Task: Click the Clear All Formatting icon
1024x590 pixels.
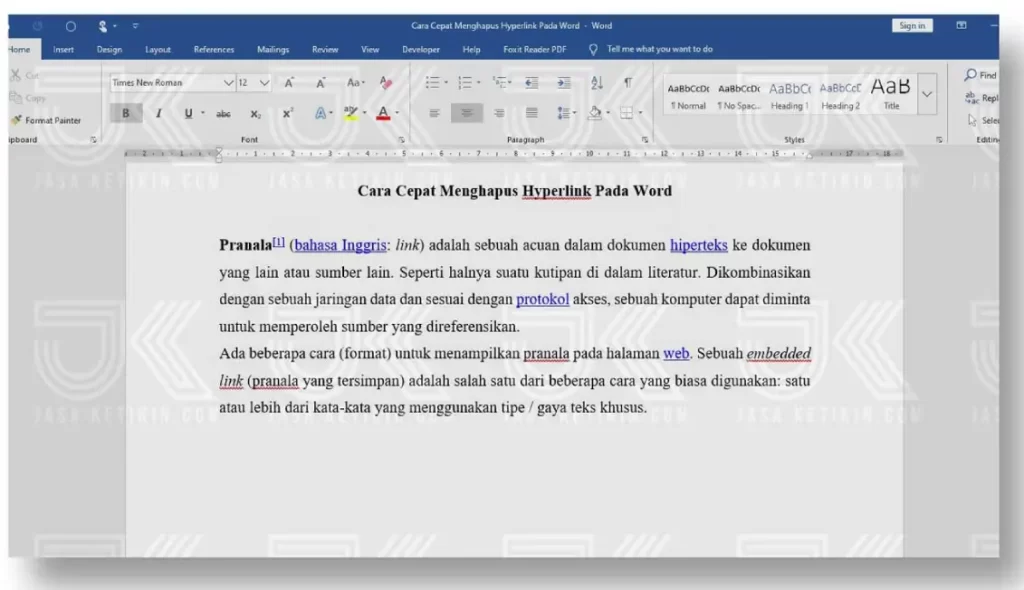Action: pyautogui.click(x=386, y=82)
